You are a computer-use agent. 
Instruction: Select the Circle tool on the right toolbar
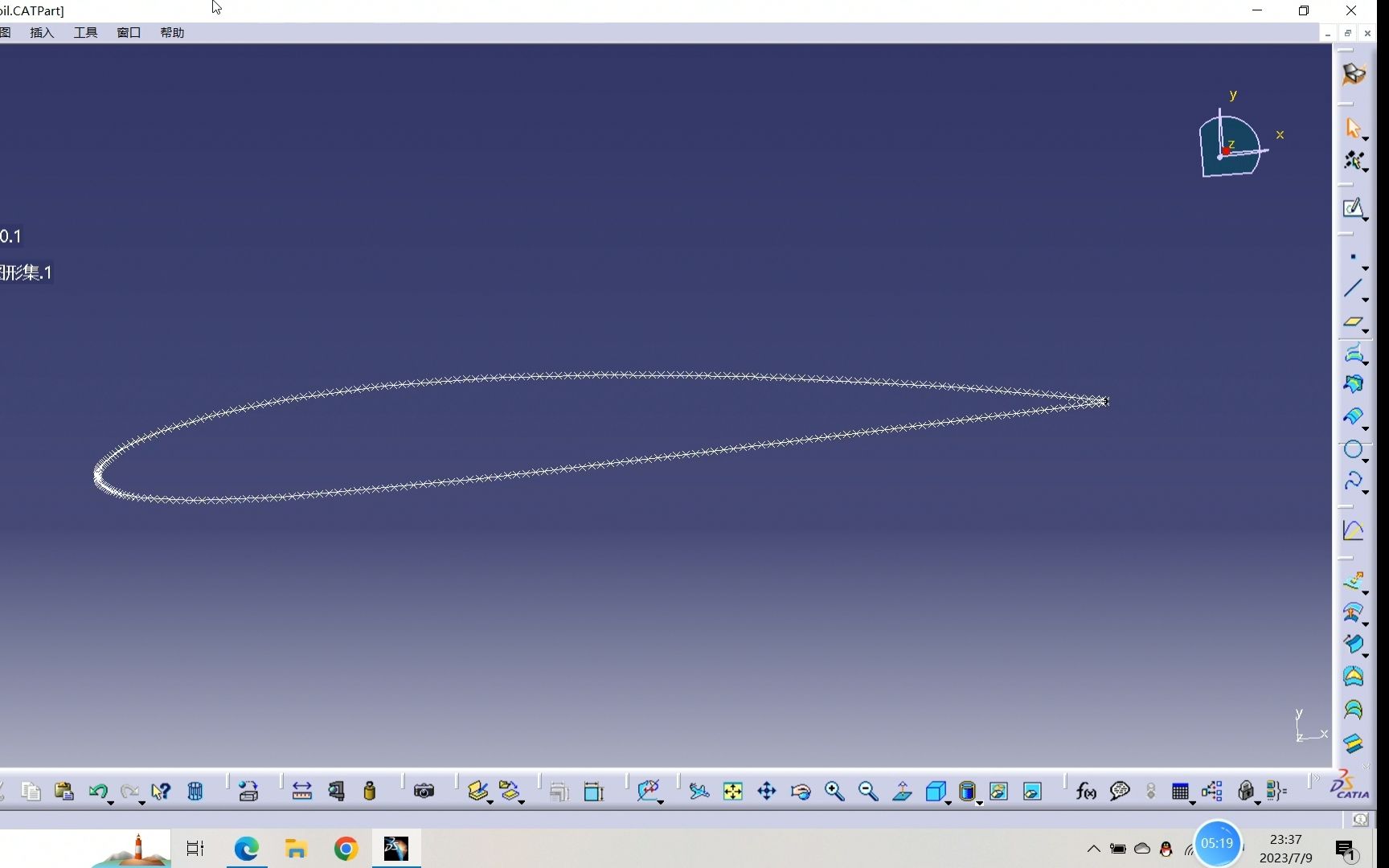click(x=1354, y=448)
